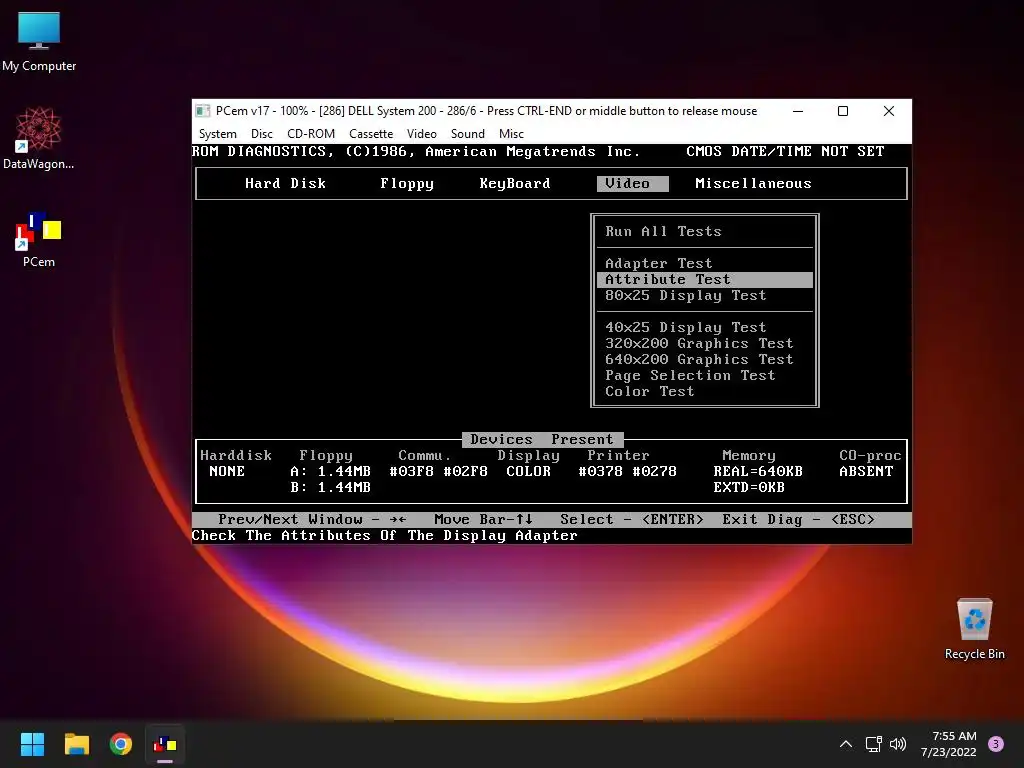Choose Page Selection Test entry

point(690,376)
